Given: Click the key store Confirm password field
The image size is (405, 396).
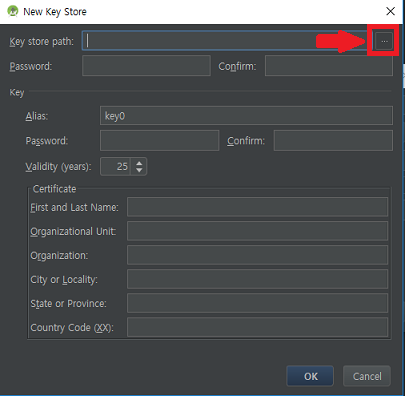Looking at the screenshot, I should pyautogui.click(x=329, y=66).
